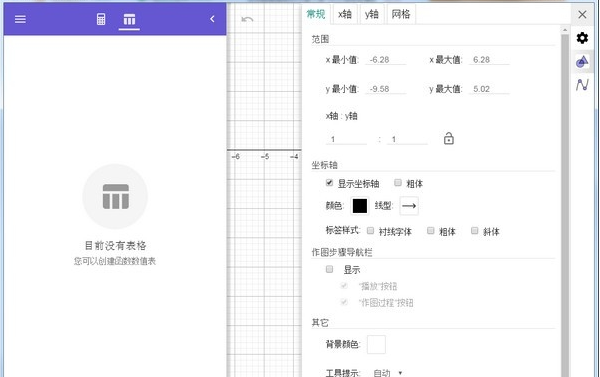Click the empty table placeholder icon

[115, 196]
